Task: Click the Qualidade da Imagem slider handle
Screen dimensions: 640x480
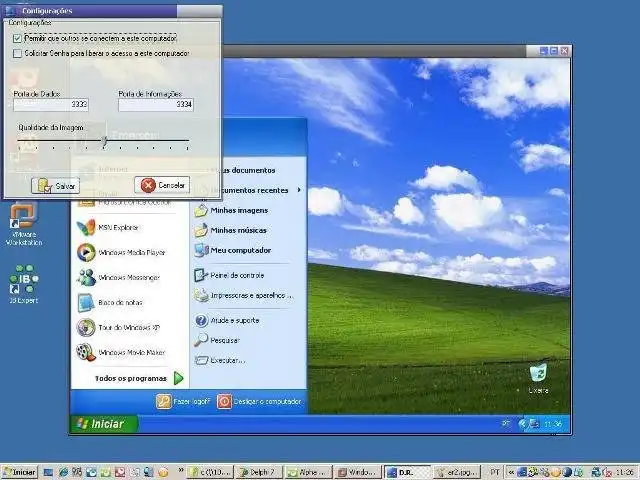Action: point(104,141)
